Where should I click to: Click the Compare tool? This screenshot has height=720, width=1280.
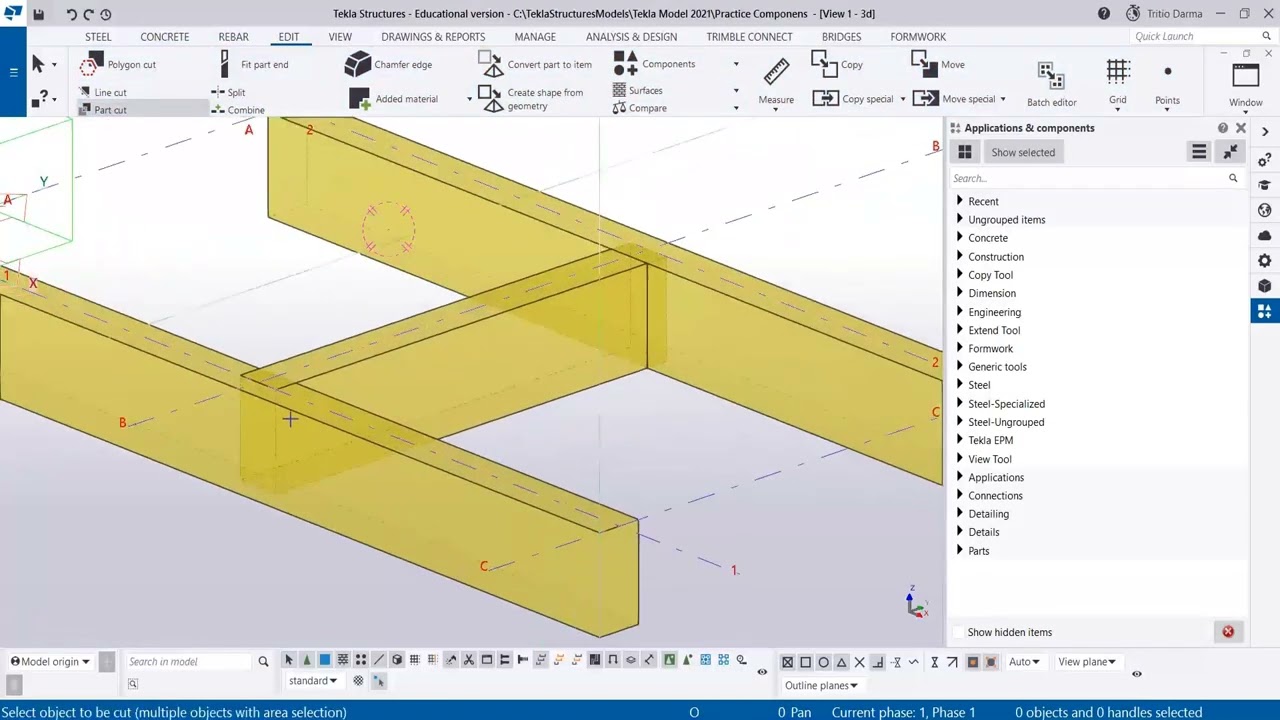(640, 108)
